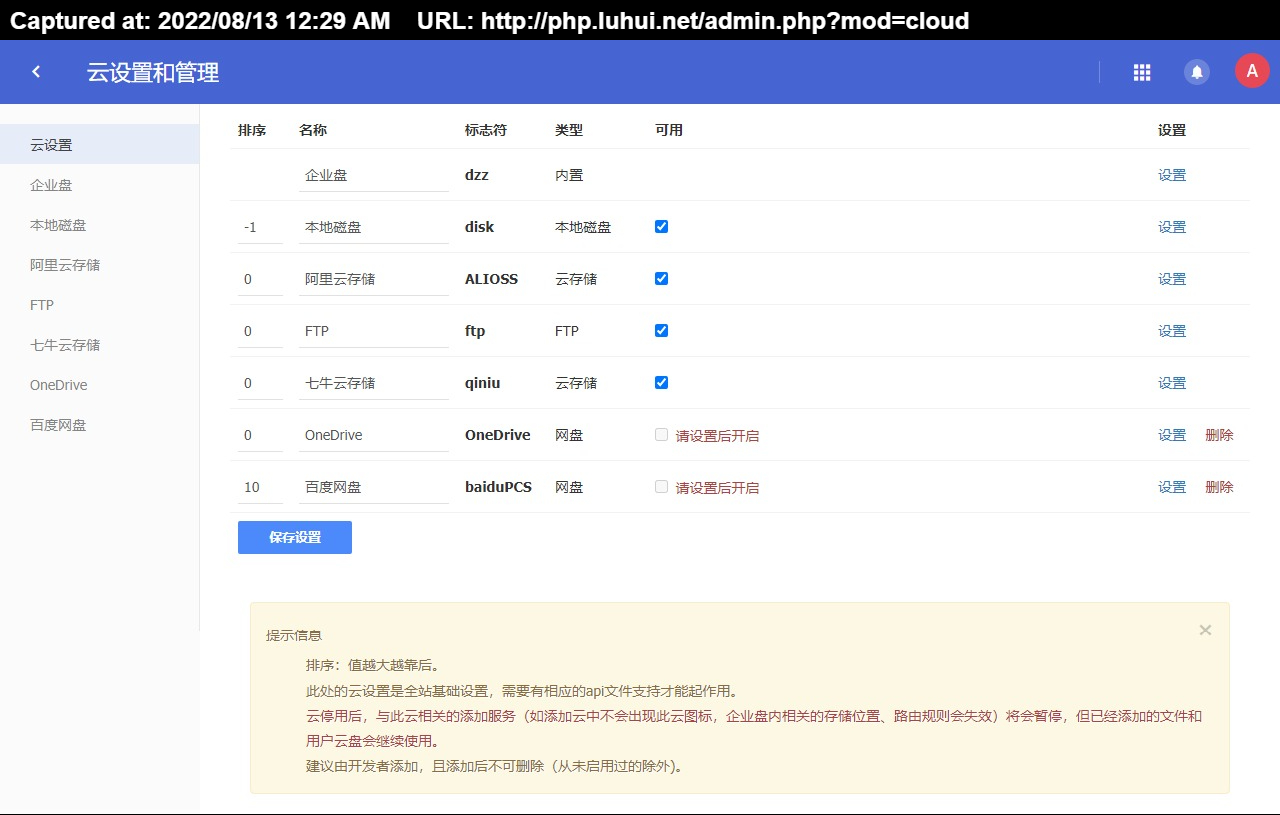
Task: Open 设置 link for disk row
Action: (1172, 227)
